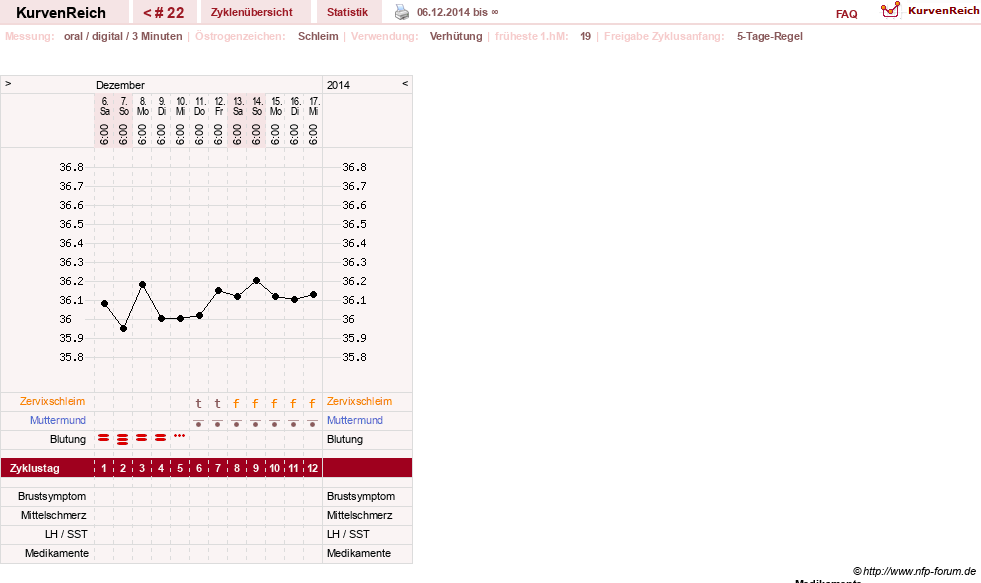Click the right Zervixschleim label
The image size is (981, 583).
359,402
